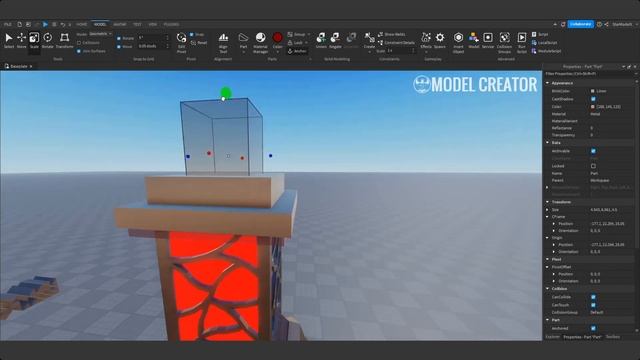640x360 pixels.
Task: Toggle the Anchored property checkbox
Action: (593, 328)
